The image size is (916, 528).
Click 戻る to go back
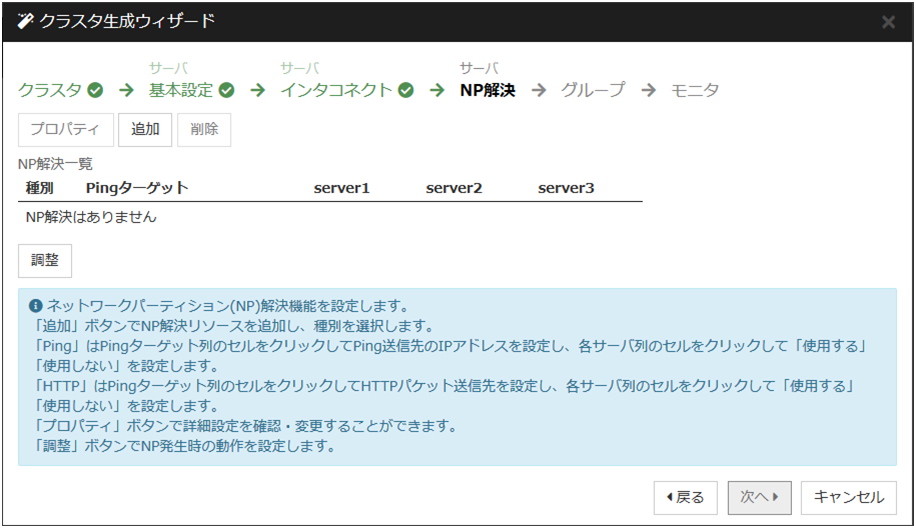pos(685,497)
